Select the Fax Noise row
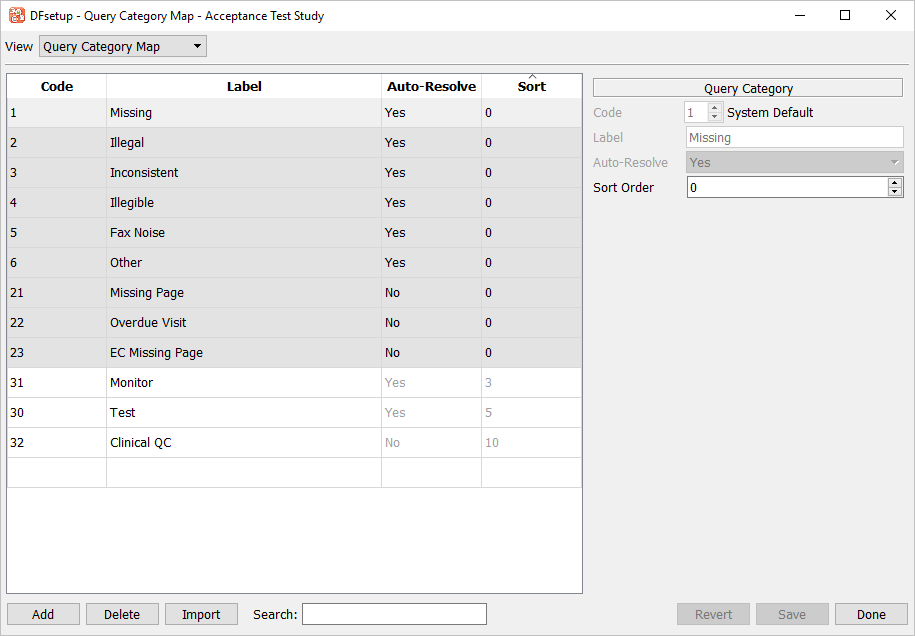Image resolution: width=915 pixels, height=636 pixels. pyautogui.click(x=137, y=233)
